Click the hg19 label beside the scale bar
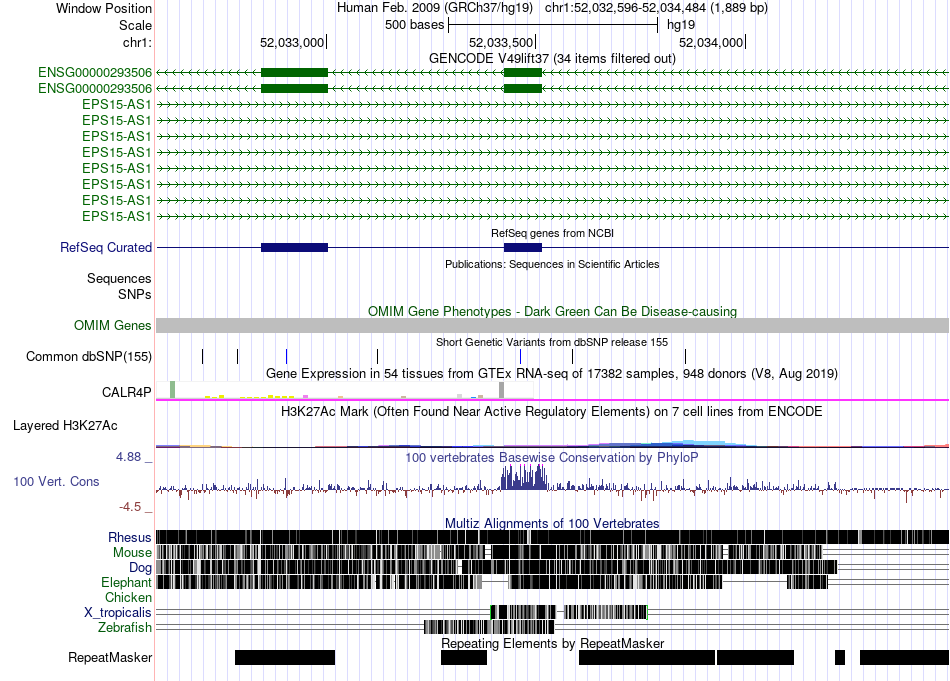 tap(681, 25)
